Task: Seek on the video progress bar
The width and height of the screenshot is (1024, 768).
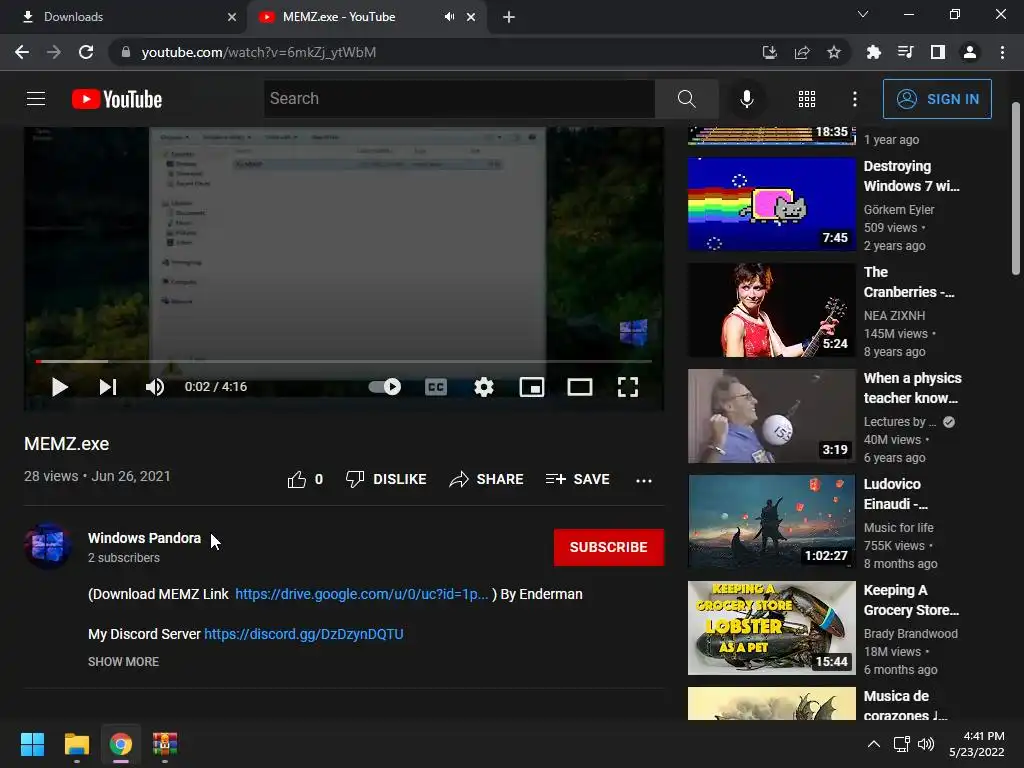Action: pos(344,361)
